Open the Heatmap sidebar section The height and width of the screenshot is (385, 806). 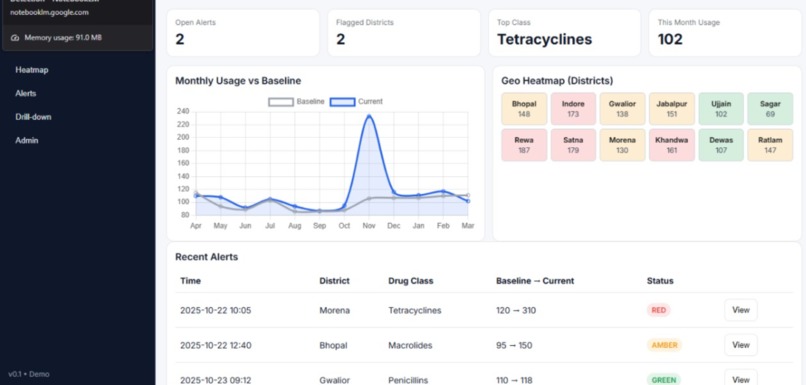tap(32, 70)
